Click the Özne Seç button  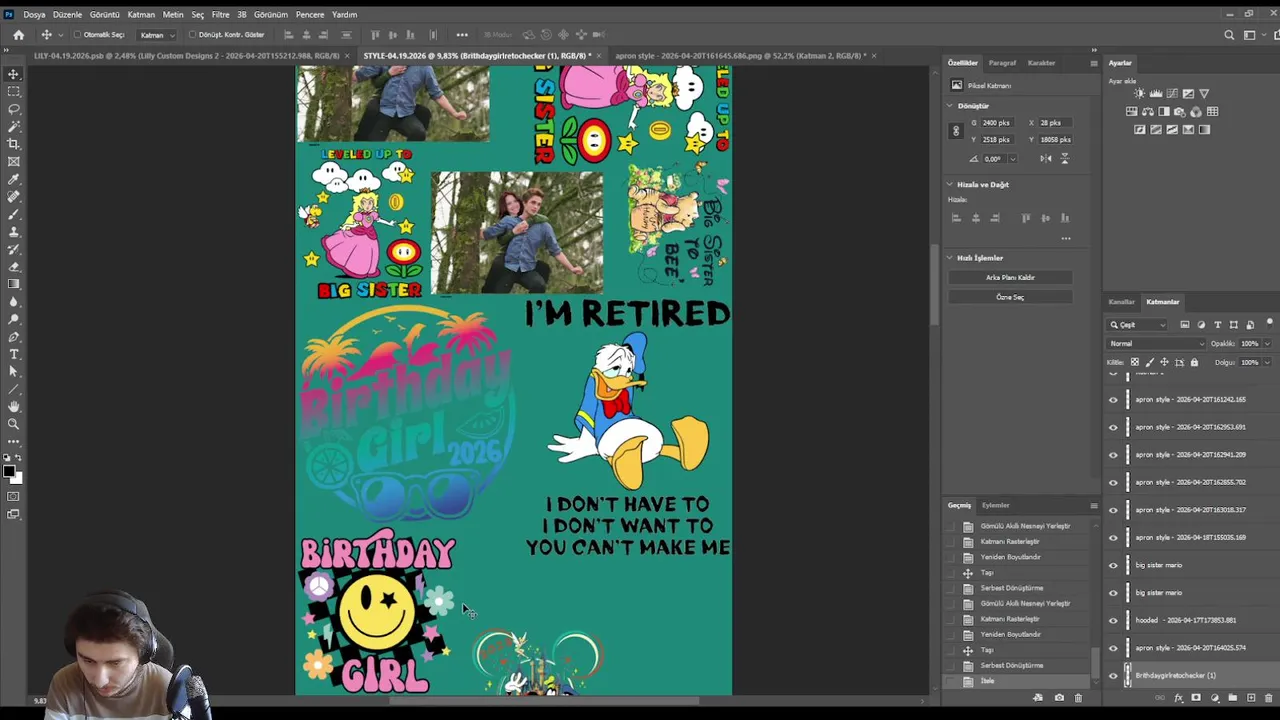click(x=1010, y=297)
